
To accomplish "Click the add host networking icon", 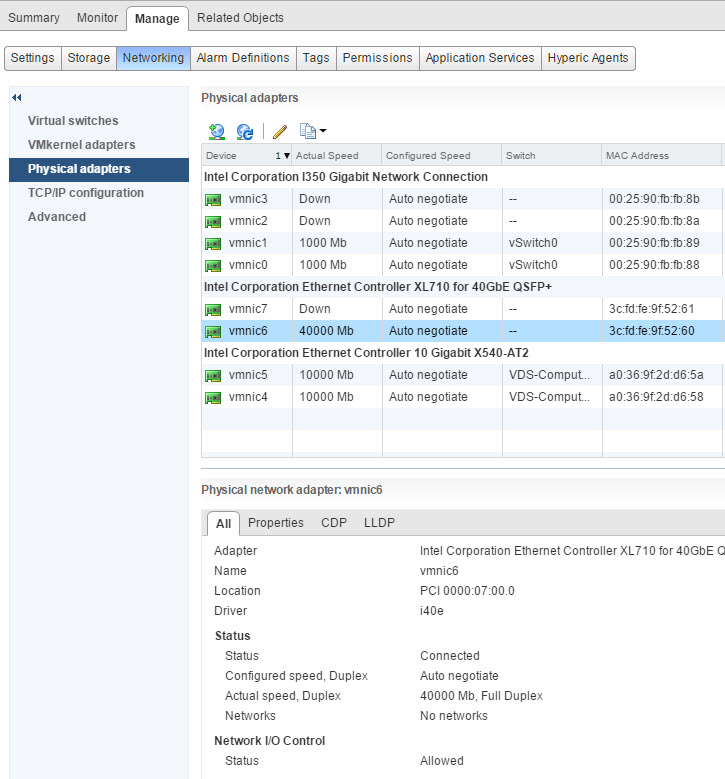I will tap(217, 132).
